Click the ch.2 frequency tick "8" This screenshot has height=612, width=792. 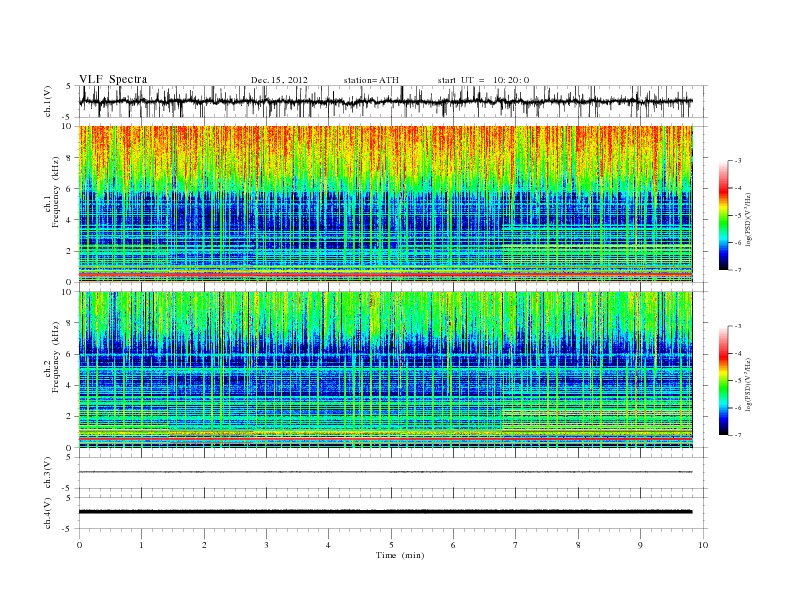pos(69,323)
